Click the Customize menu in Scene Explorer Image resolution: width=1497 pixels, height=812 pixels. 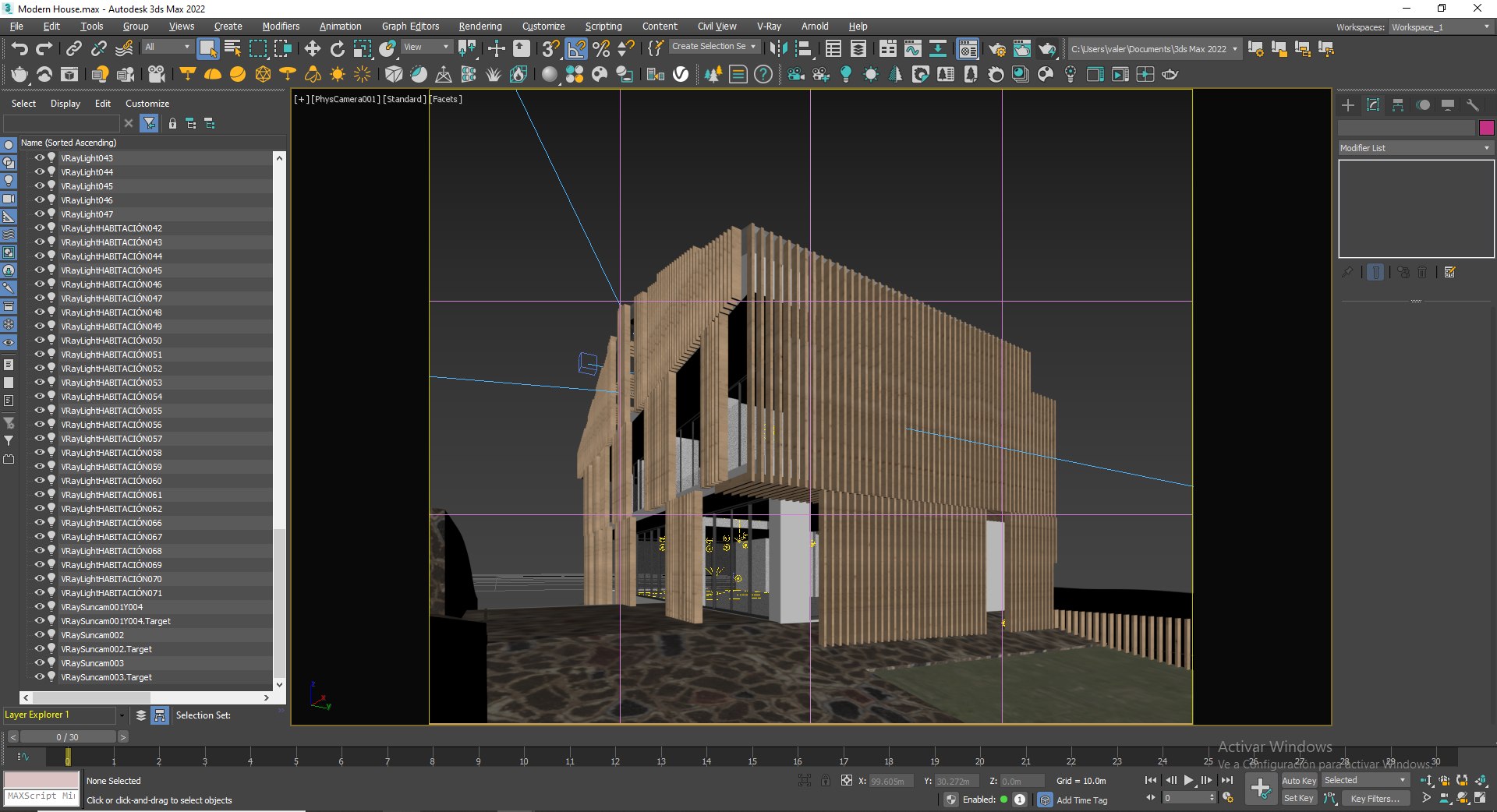(x=147, y=104)
